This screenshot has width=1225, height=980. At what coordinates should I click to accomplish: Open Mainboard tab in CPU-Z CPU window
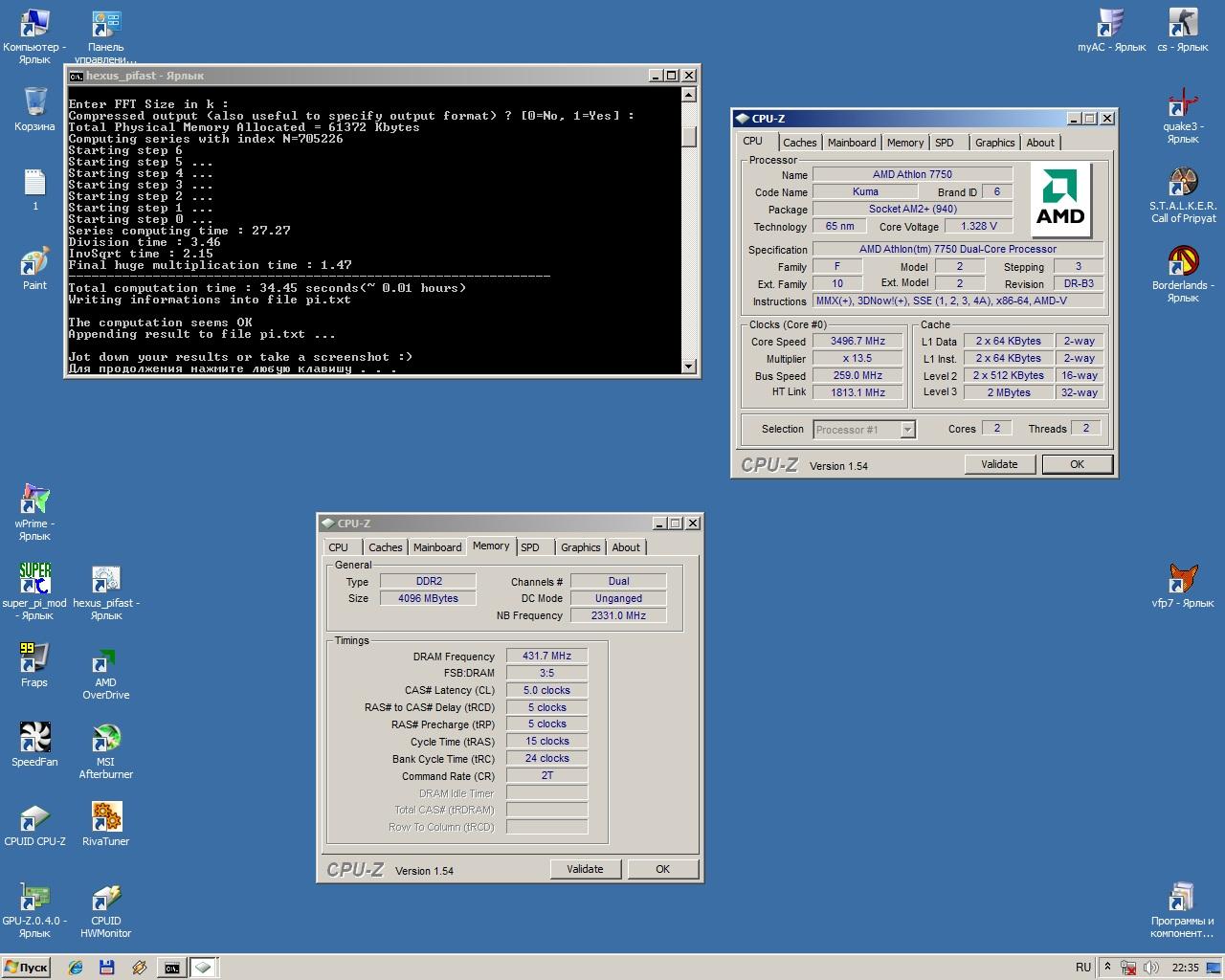tap(852, 143)
